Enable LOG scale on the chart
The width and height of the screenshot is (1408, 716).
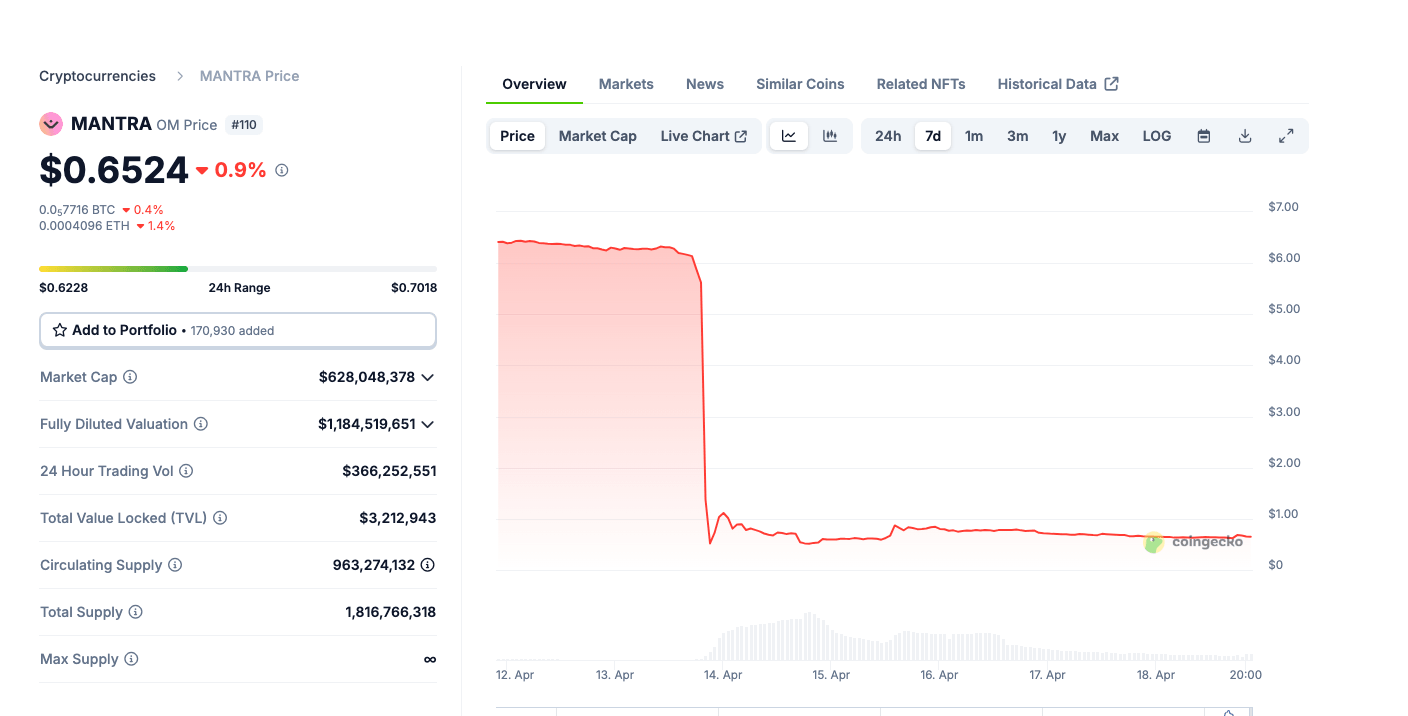point(1156,135)
